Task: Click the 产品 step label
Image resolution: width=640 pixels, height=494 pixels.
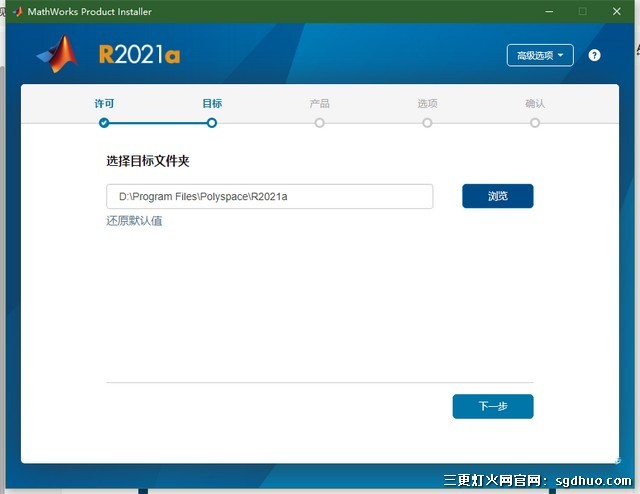Action: pyautogui.click(x=319, y=104)
